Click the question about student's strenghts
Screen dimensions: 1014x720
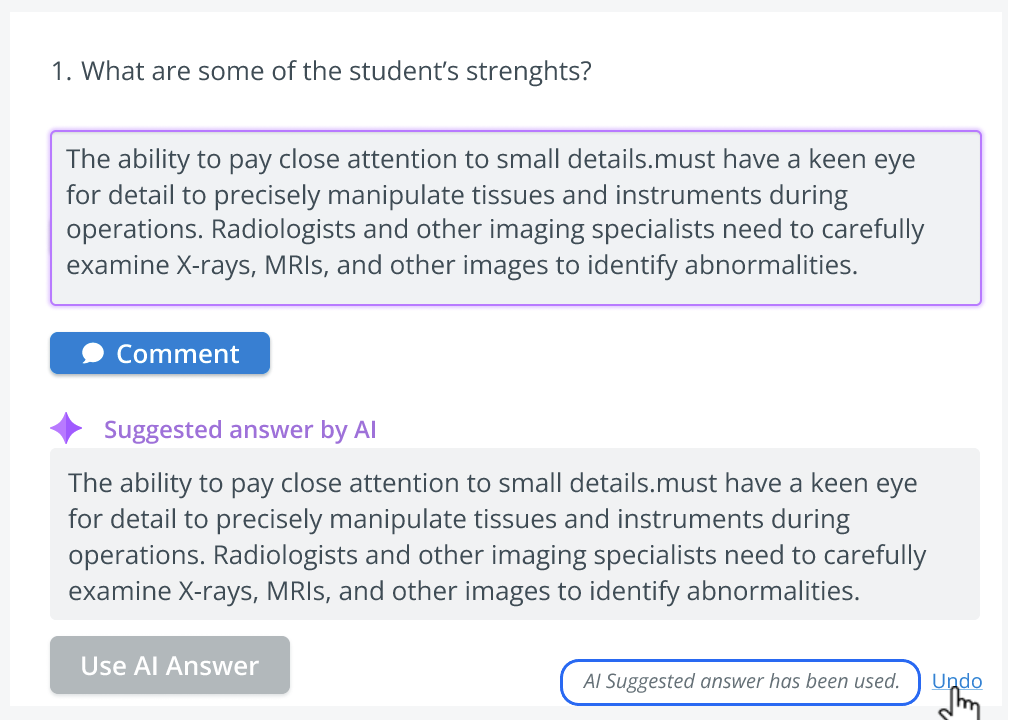(x=321, y=71)
